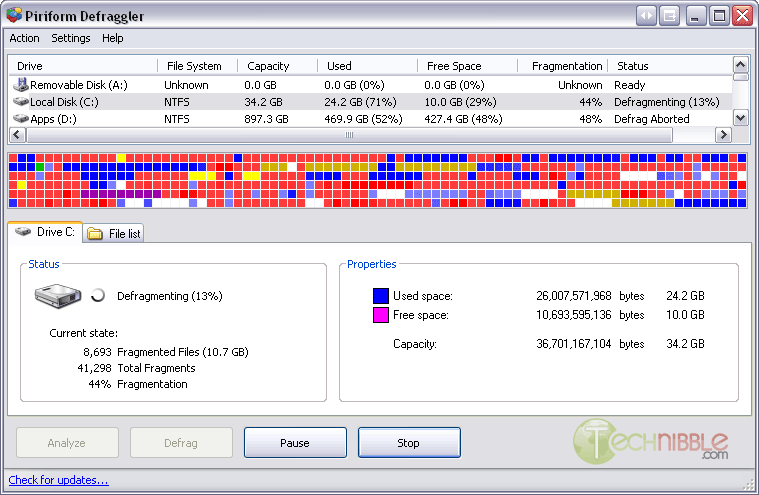
Task: Sort by the File System column header
Action: click(x=197, y=66)
